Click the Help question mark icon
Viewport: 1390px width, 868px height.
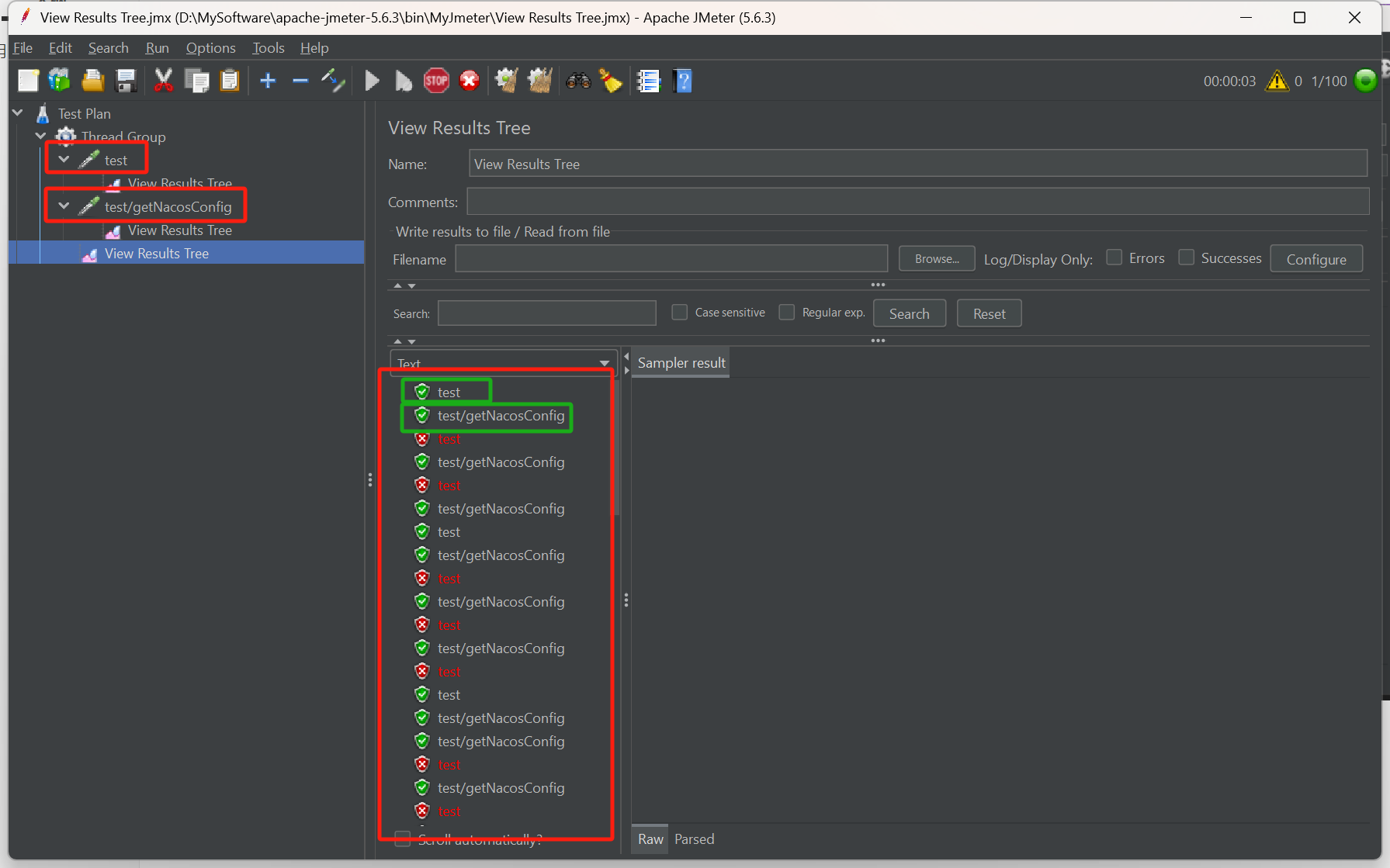(x=682, y=81)
